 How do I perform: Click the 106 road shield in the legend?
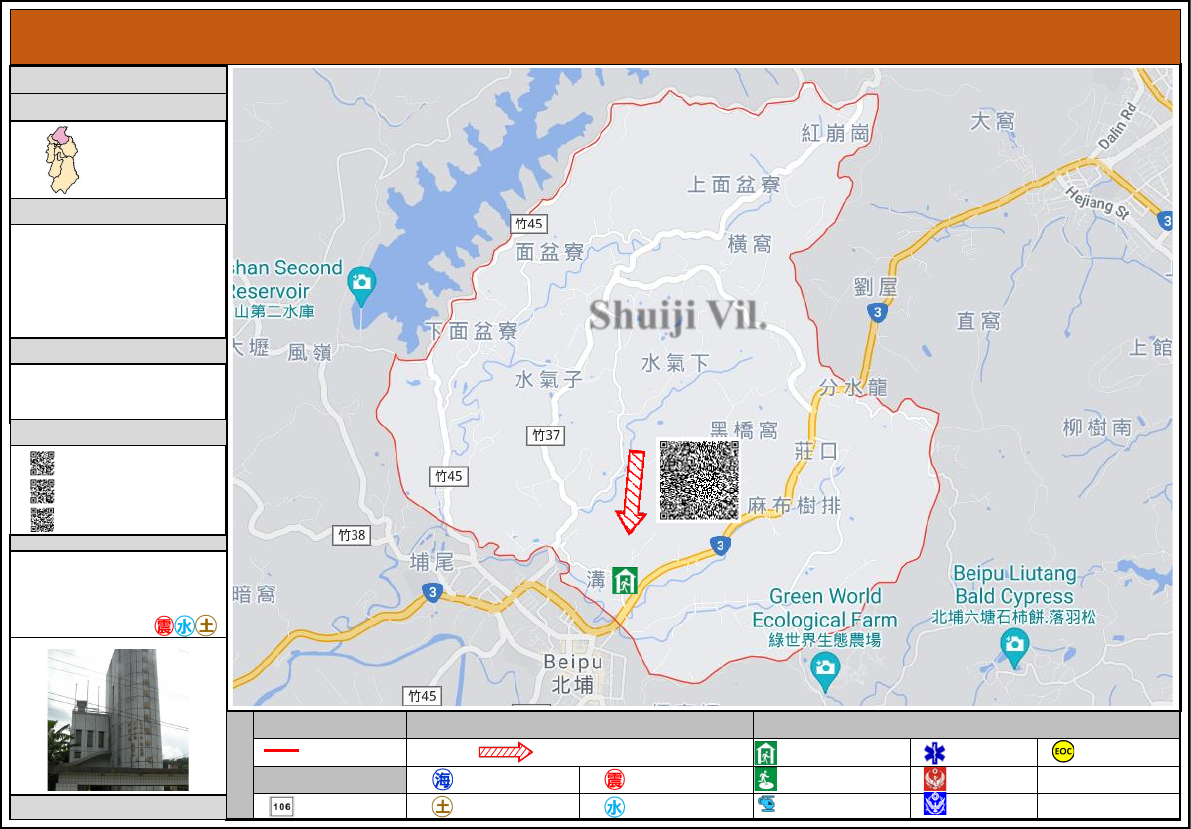coord(281,806)
